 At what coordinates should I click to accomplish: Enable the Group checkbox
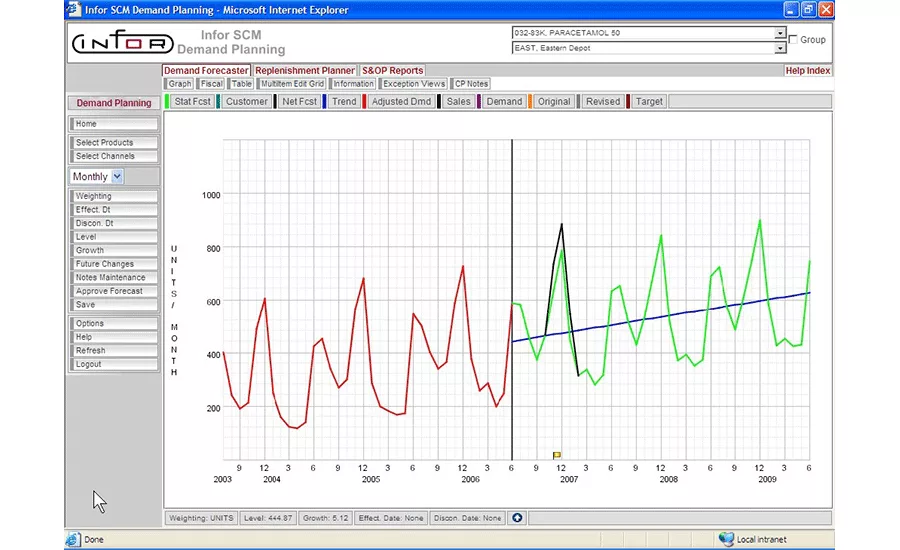click(794, 39)
